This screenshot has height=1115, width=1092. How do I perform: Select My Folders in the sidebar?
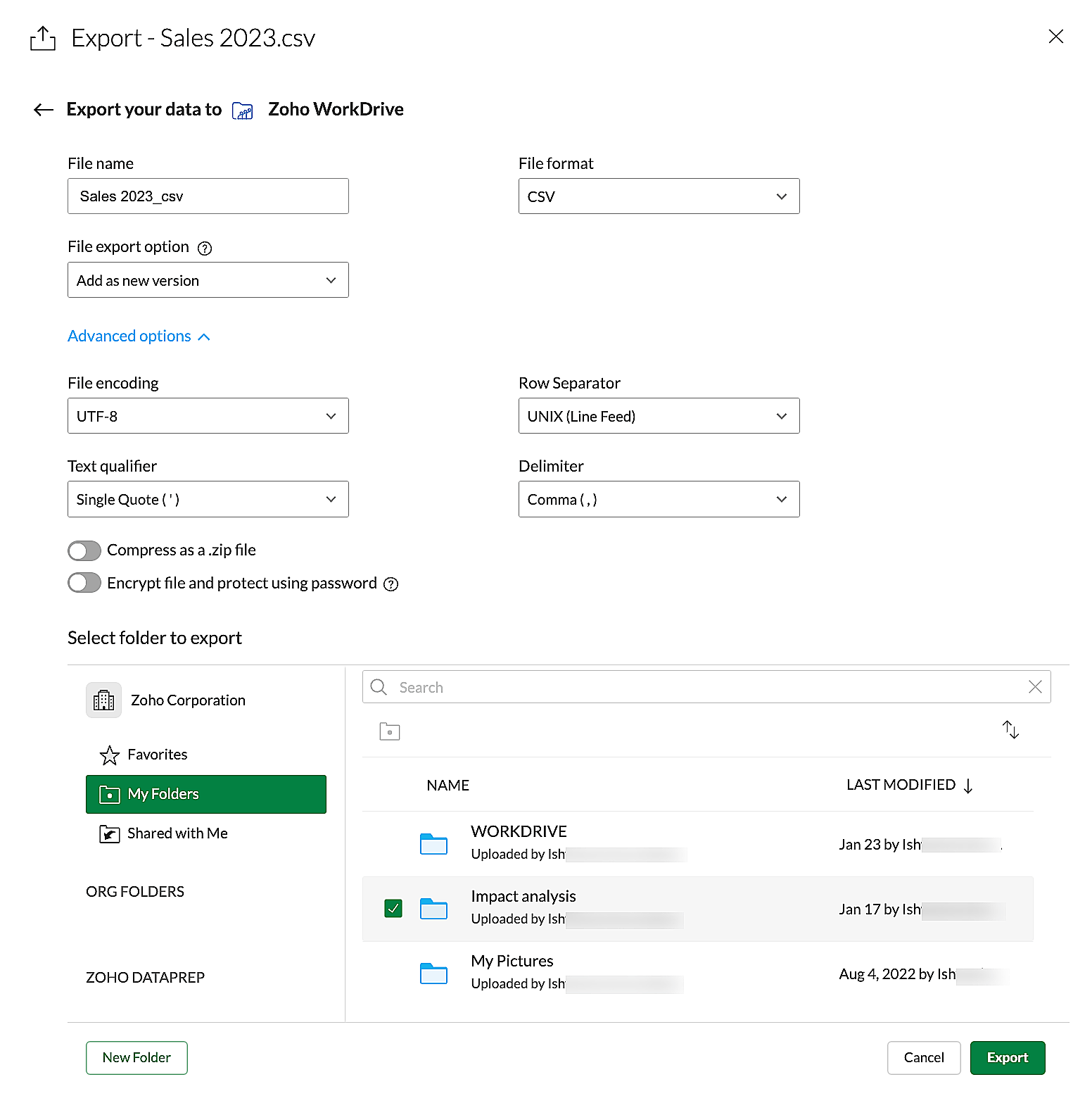click(x=205, y=794)
